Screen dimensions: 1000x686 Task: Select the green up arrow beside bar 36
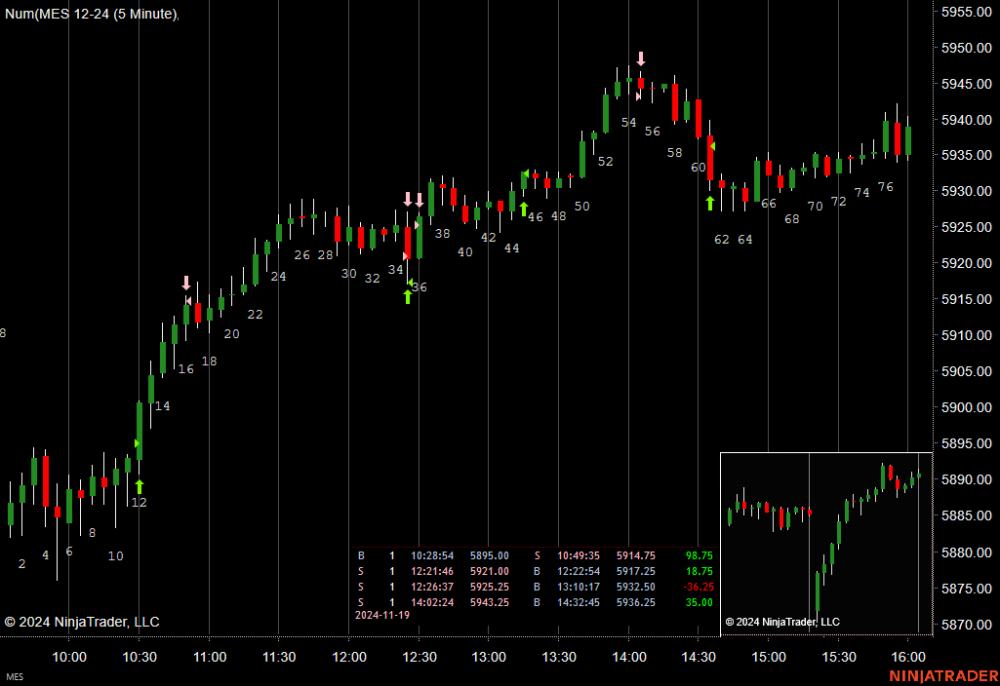(x=407, y=296)
